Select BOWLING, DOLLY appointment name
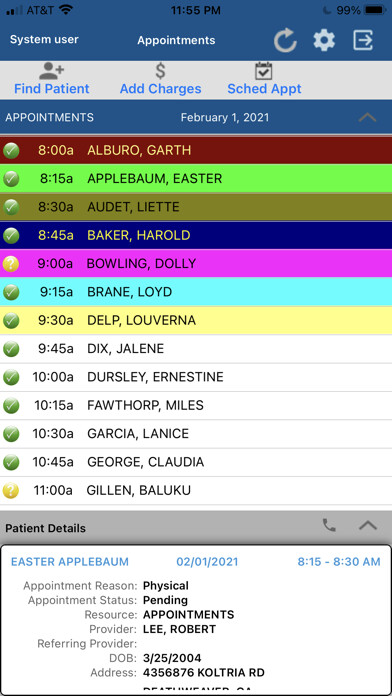392x696 pixels. tap(141, 264)
